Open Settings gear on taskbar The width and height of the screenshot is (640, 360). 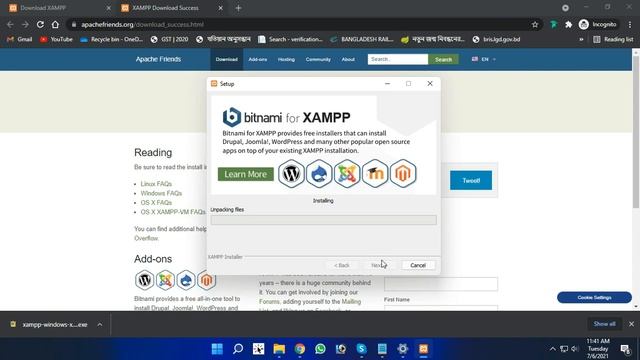click(x=403, y=349)
